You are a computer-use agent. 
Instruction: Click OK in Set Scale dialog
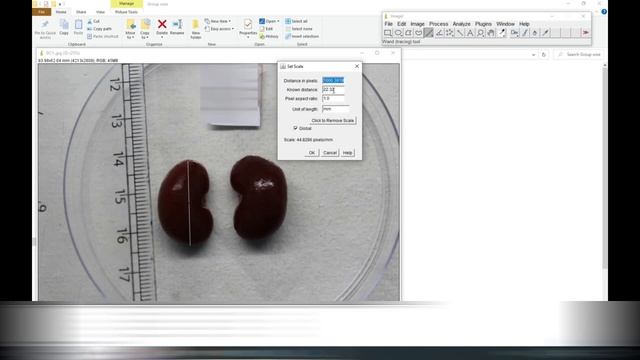coord(312,153)
